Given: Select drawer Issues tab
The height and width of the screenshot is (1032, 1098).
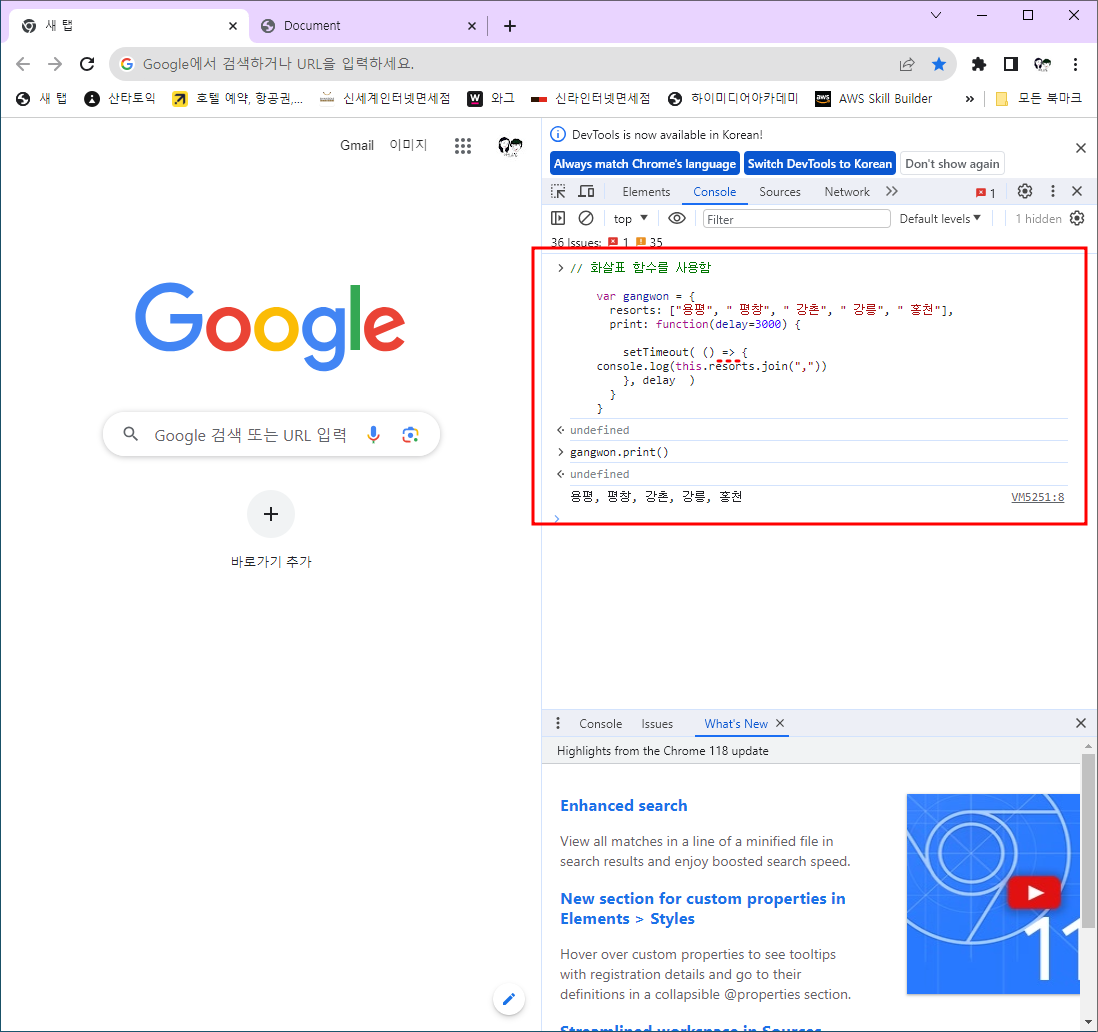Looking at the screenshot, I should (657, 723).
